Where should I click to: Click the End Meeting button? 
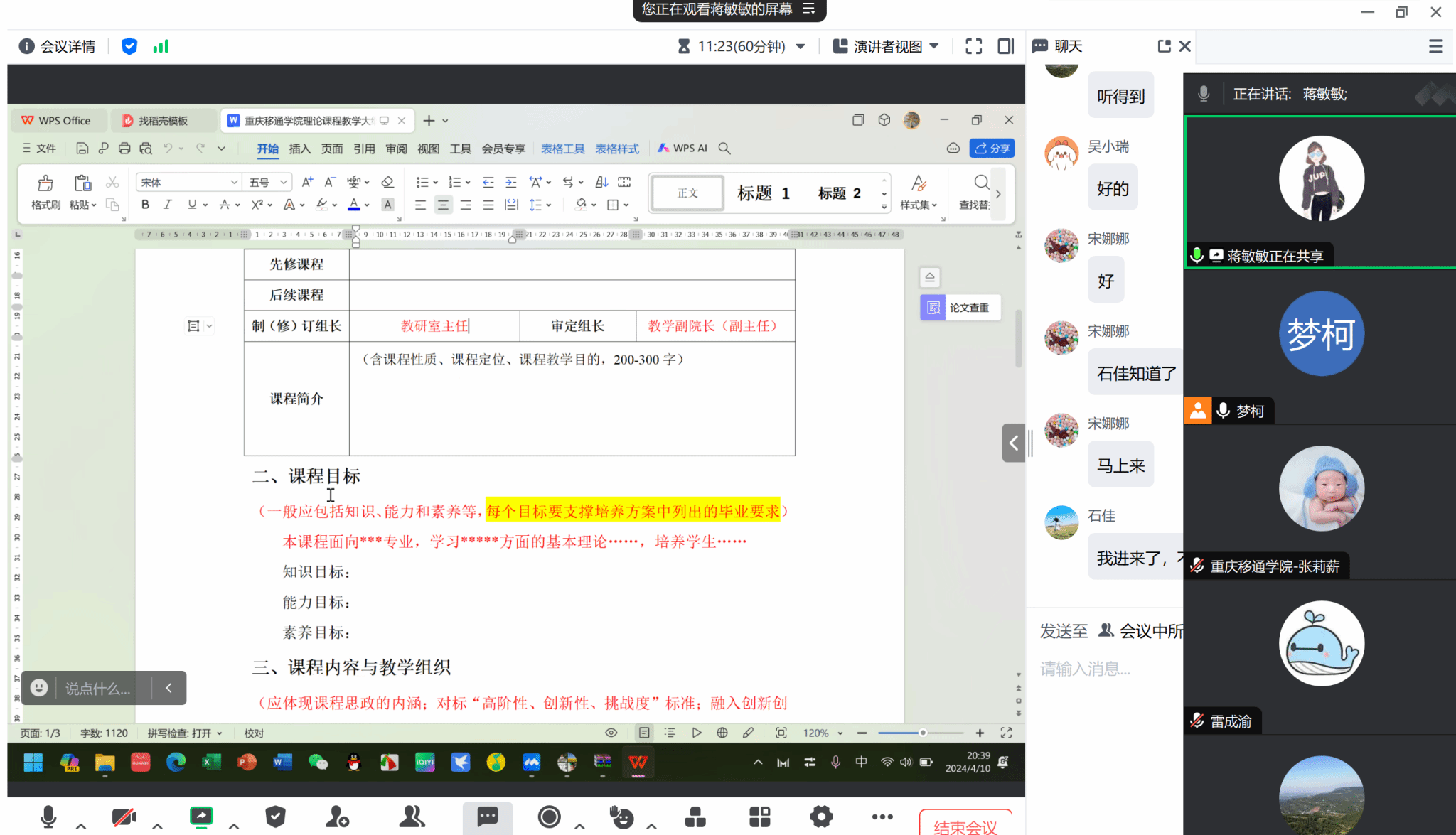tap(965, 824)
